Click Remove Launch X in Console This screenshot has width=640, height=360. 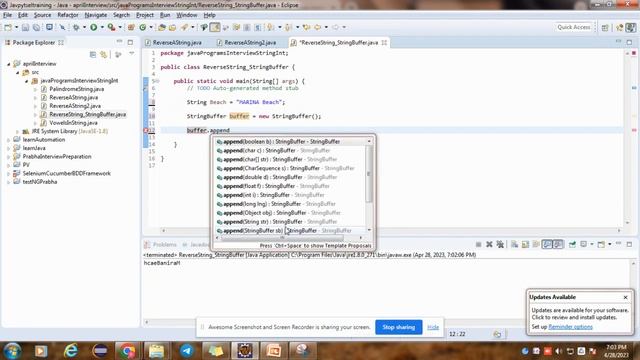[489, 244]
